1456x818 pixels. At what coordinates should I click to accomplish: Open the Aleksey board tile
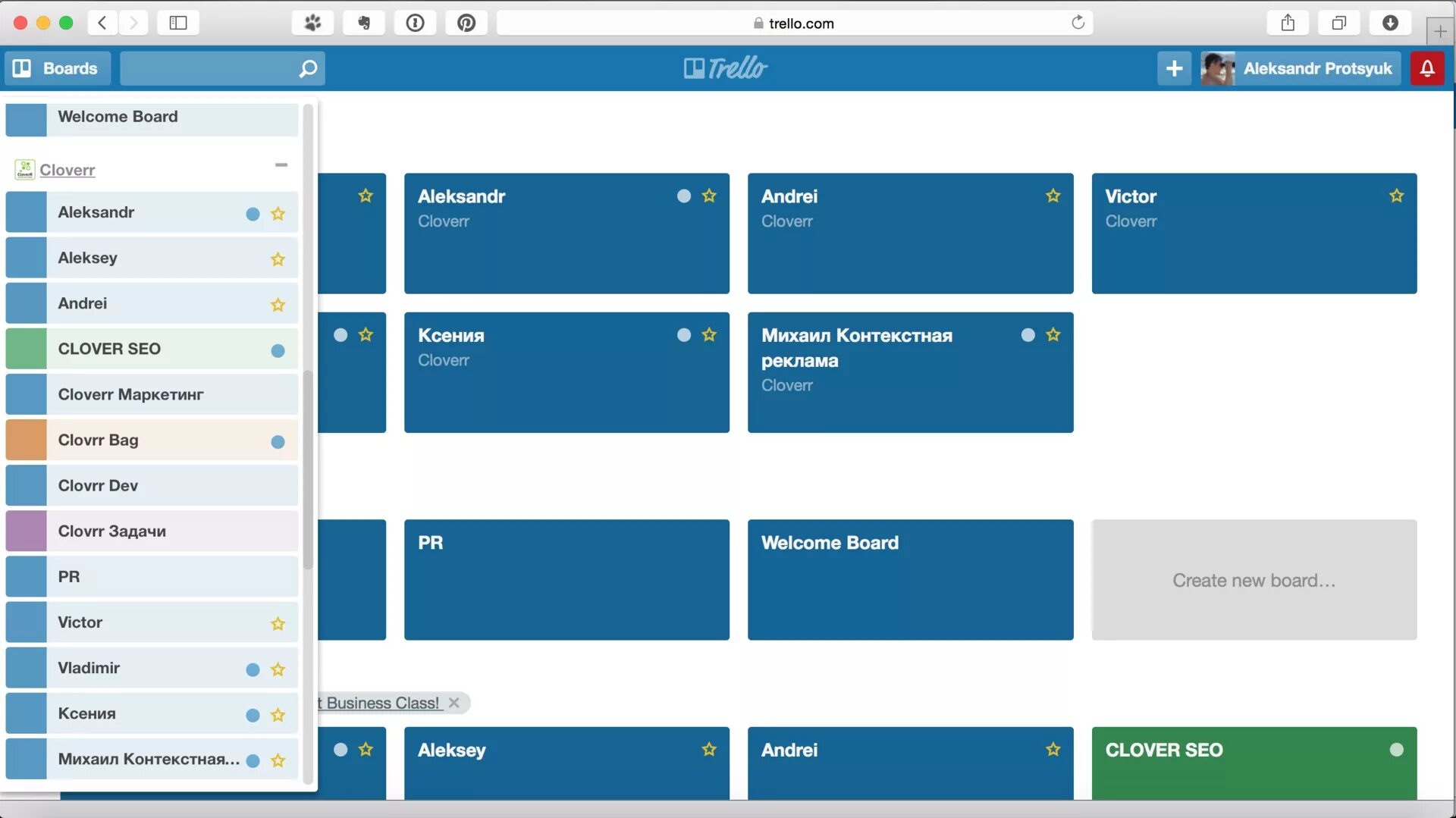[566, 763]
